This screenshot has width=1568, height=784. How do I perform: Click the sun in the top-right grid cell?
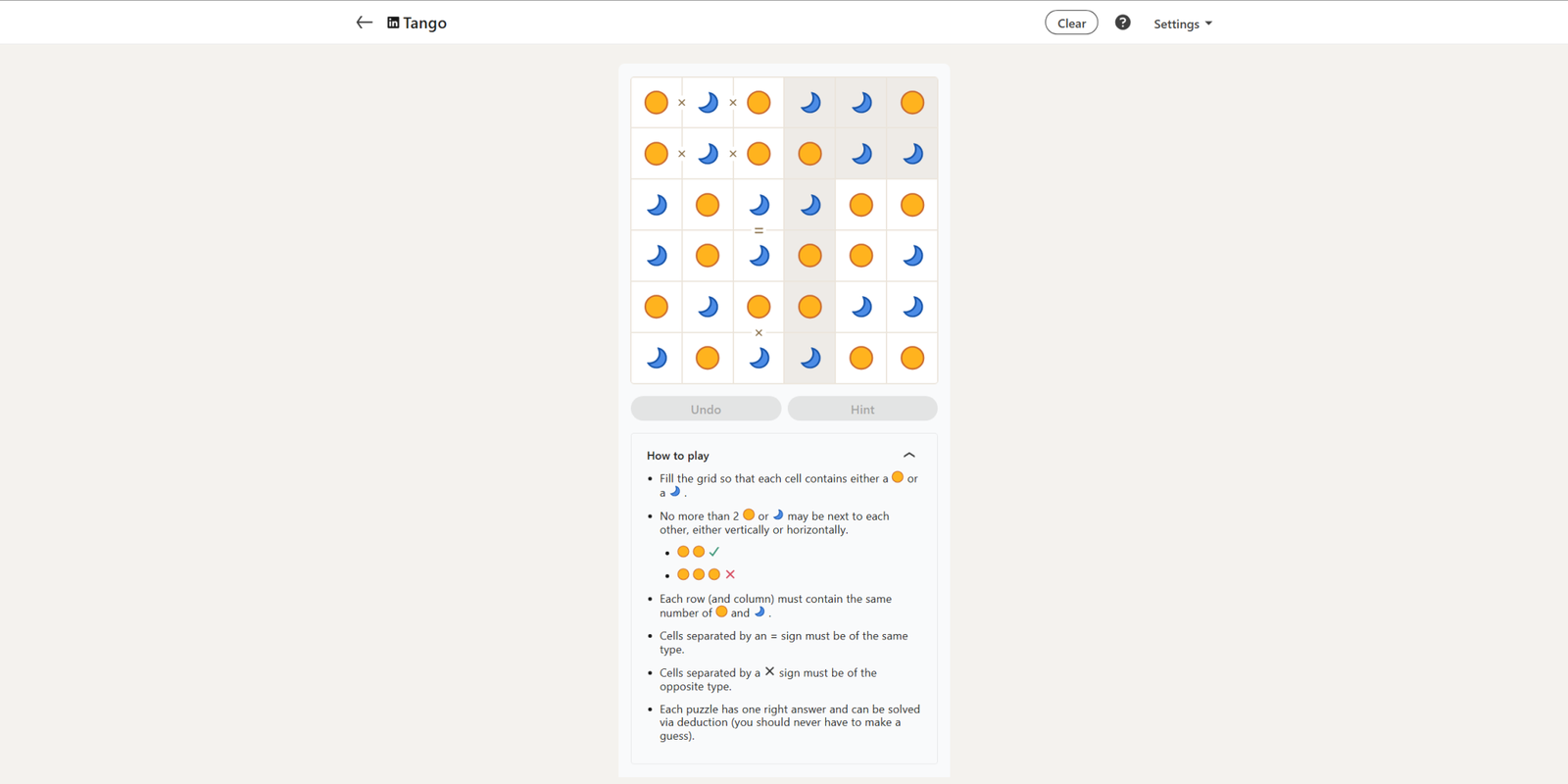click(x=912, y=103)
